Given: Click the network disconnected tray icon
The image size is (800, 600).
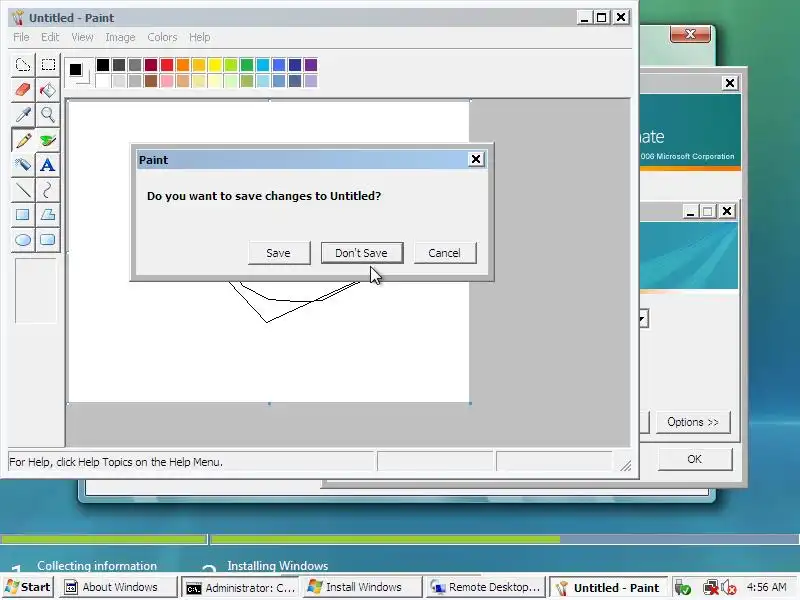Looking at the screenshot, I should [x=710, y=588].
